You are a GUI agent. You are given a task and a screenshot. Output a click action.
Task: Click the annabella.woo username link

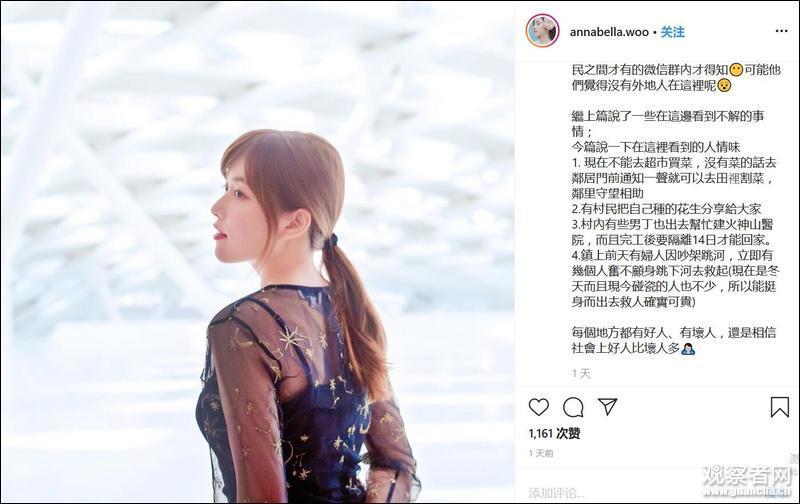[x=609, y=32]
